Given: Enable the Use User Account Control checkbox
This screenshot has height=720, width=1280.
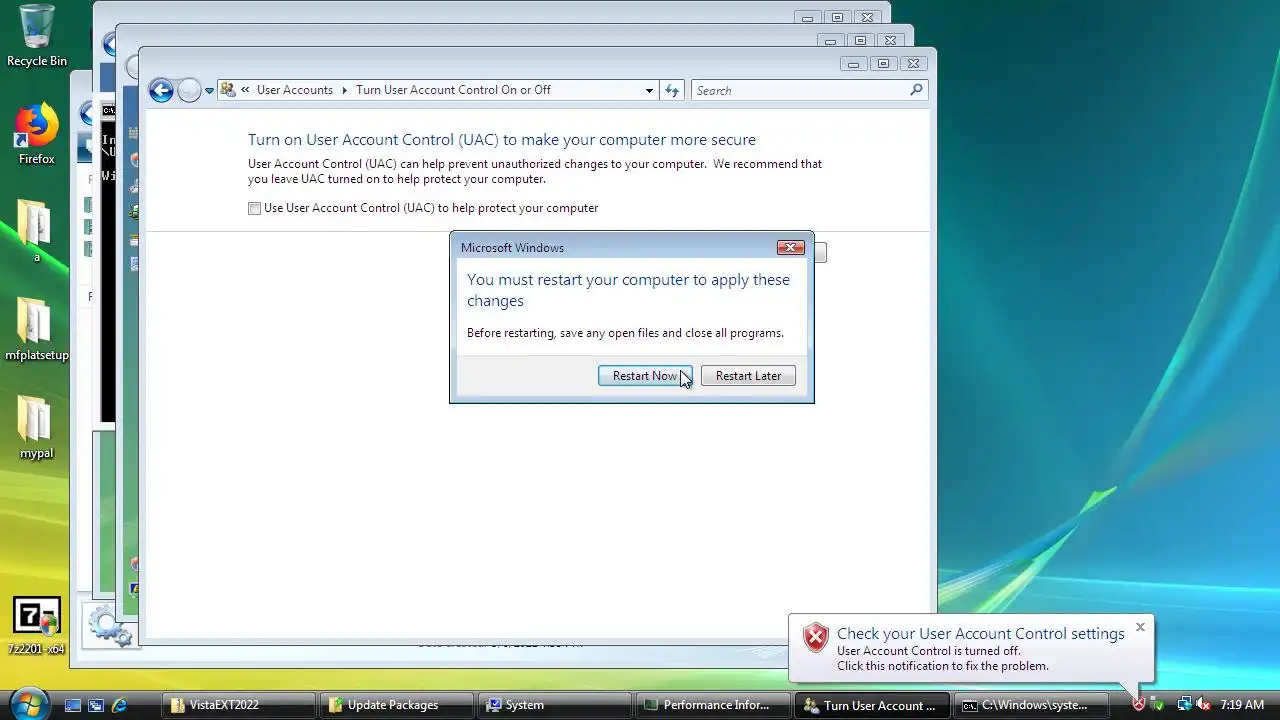Looking at the screenshot, I should (254, 208).
